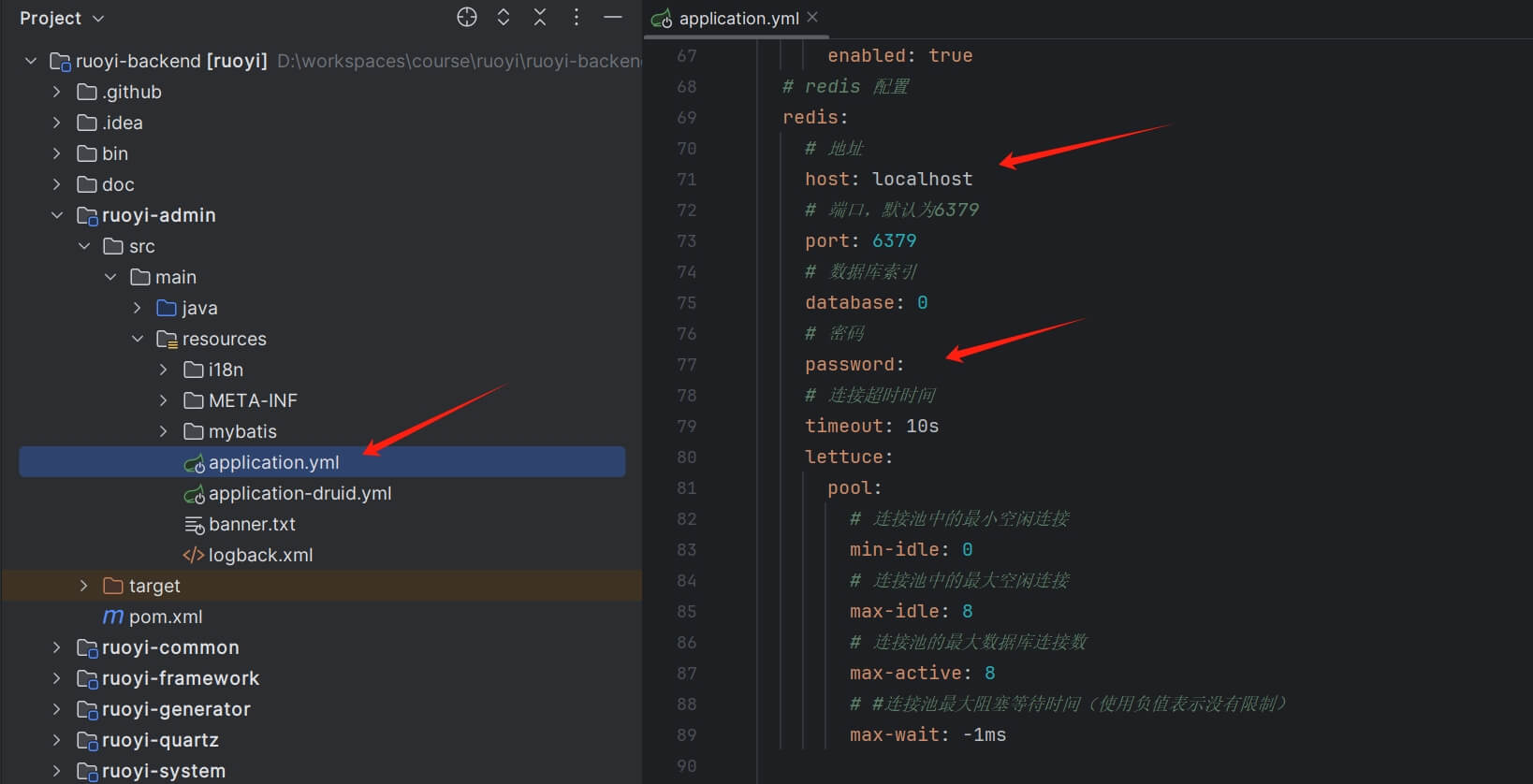1533x784 pixels.
Task: Click line number 69 in the gutter
Action: [687, 117]
